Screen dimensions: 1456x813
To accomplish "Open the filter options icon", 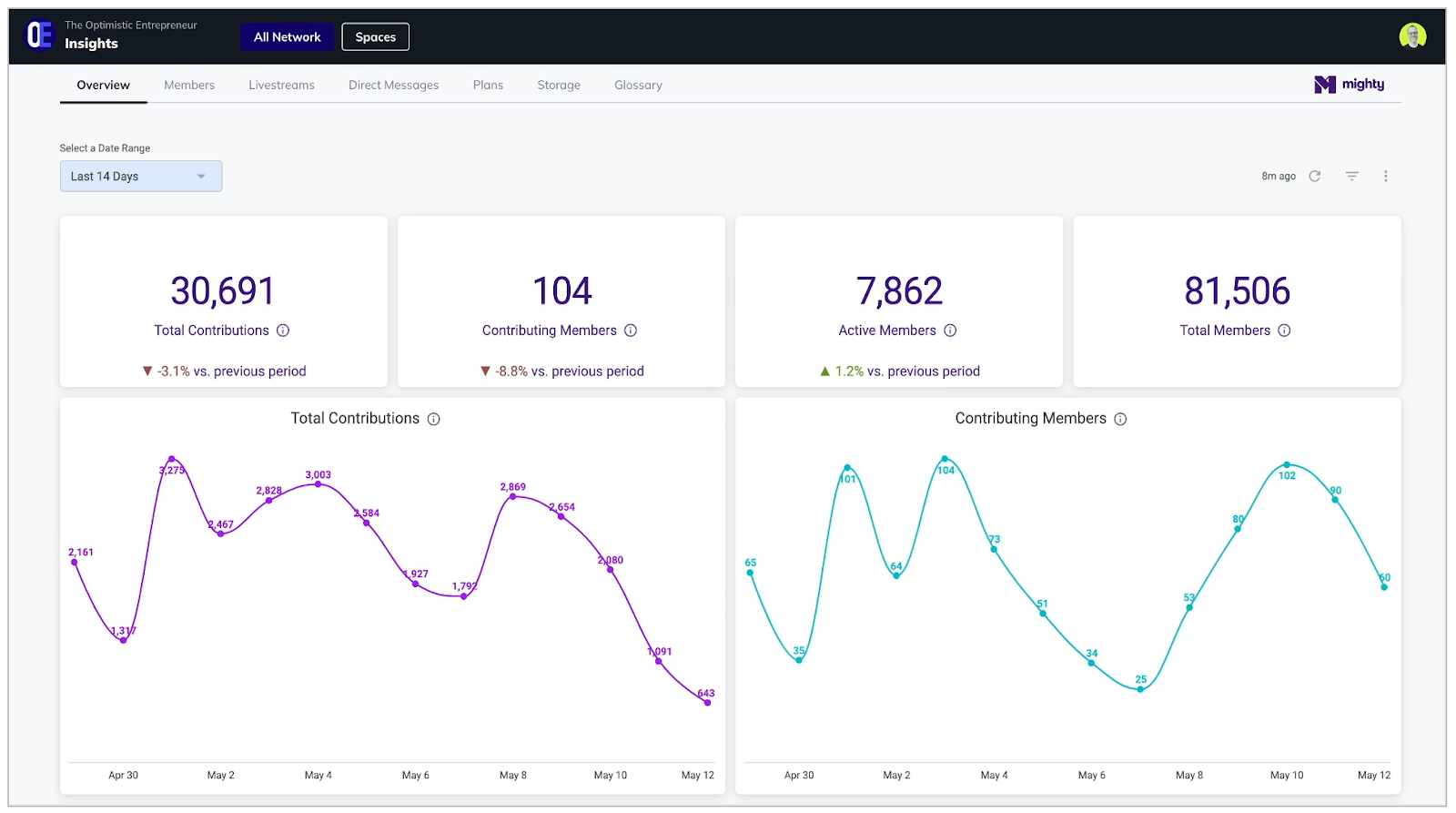I will pos(1352,177).
